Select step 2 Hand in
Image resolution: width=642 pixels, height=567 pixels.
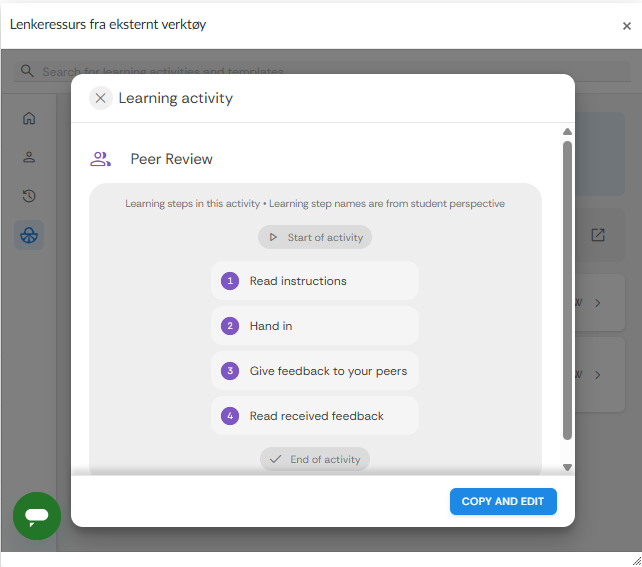314,326
